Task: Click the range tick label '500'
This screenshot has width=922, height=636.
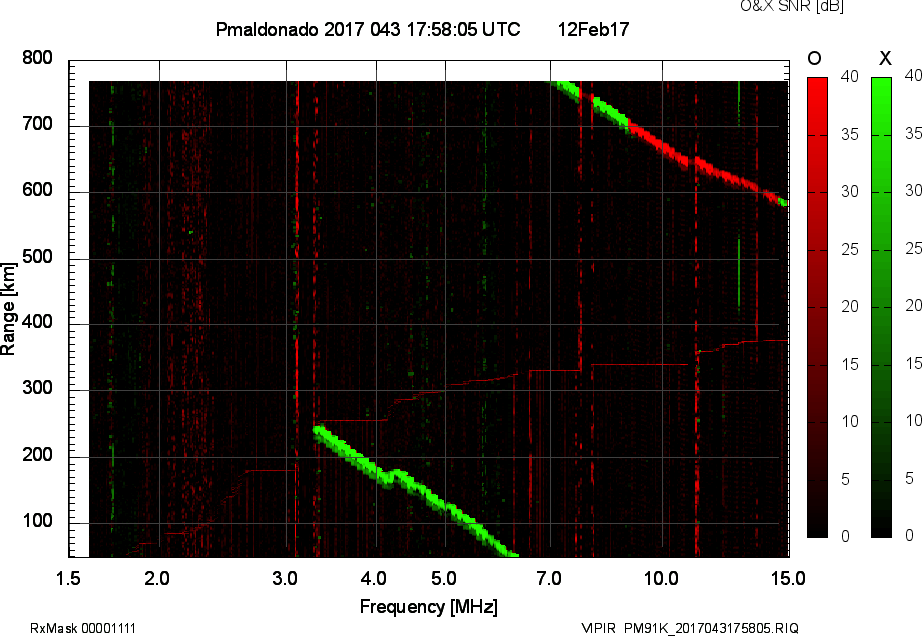Action: pos(37,257)
